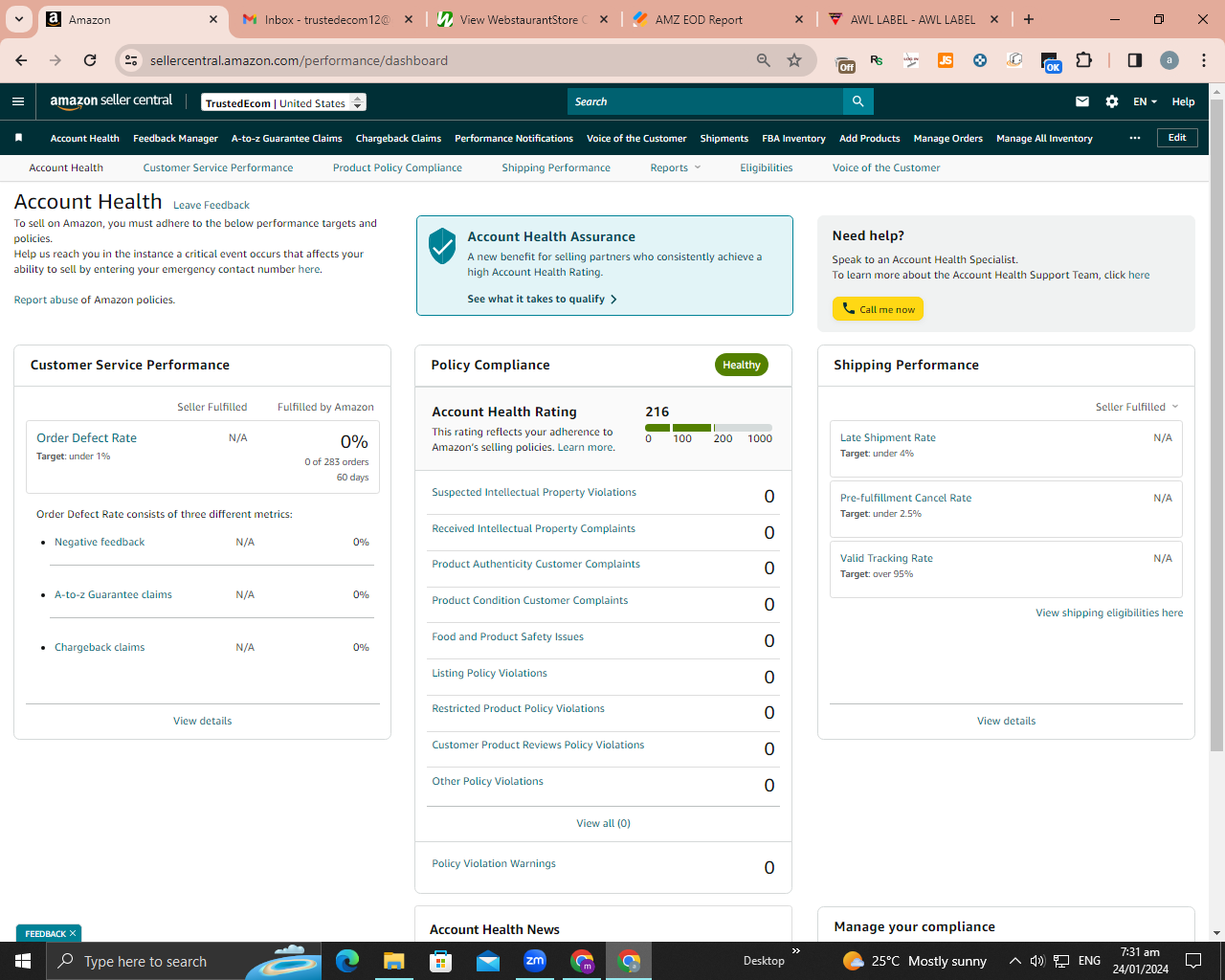The width and height of the screenshot is (1225, 980).
Task: Click the Edit button in navigation bar
Action: [x=1177, y=138]
